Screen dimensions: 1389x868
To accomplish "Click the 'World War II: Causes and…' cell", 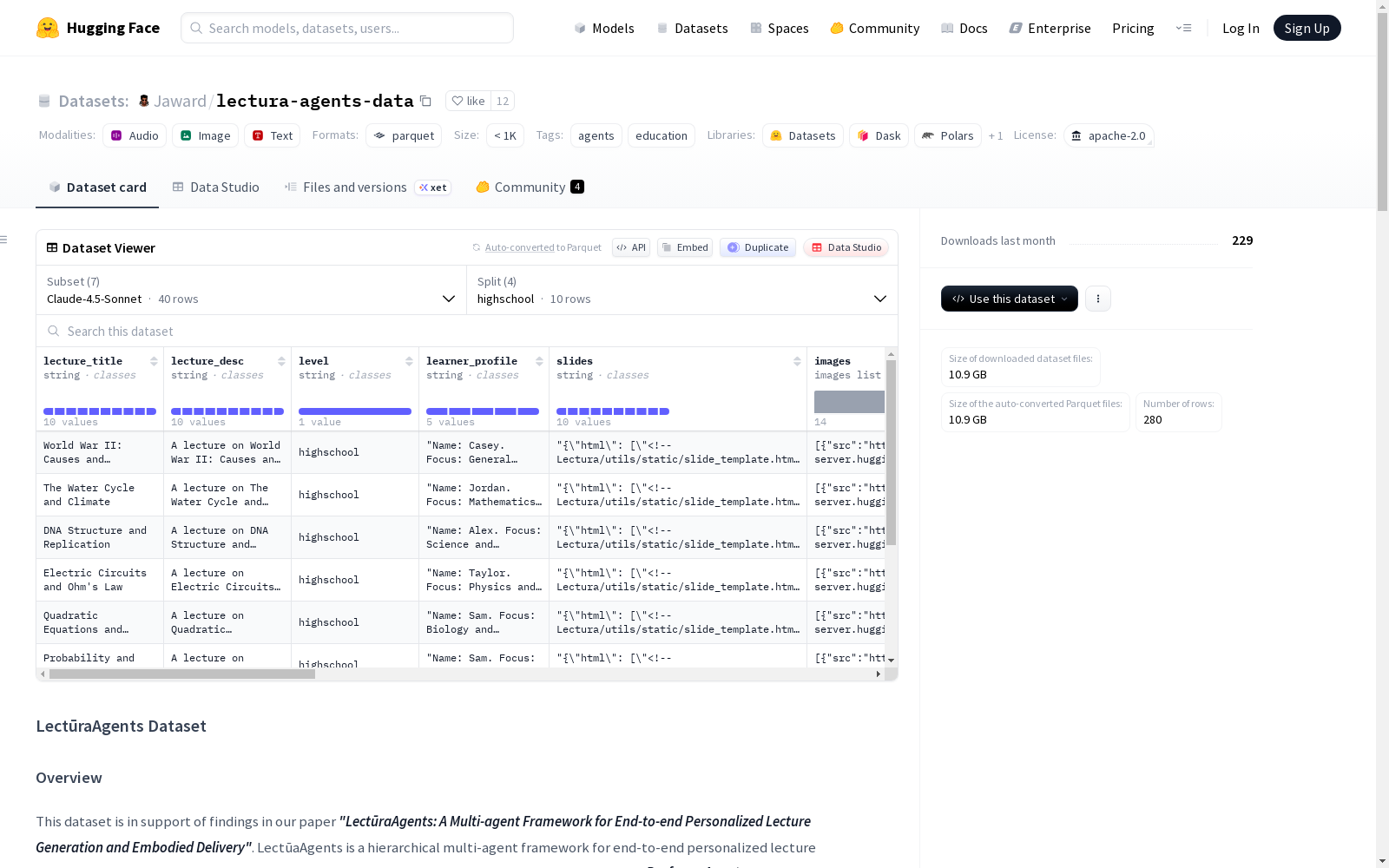I will pyautogui.click(x=100, y=452).
